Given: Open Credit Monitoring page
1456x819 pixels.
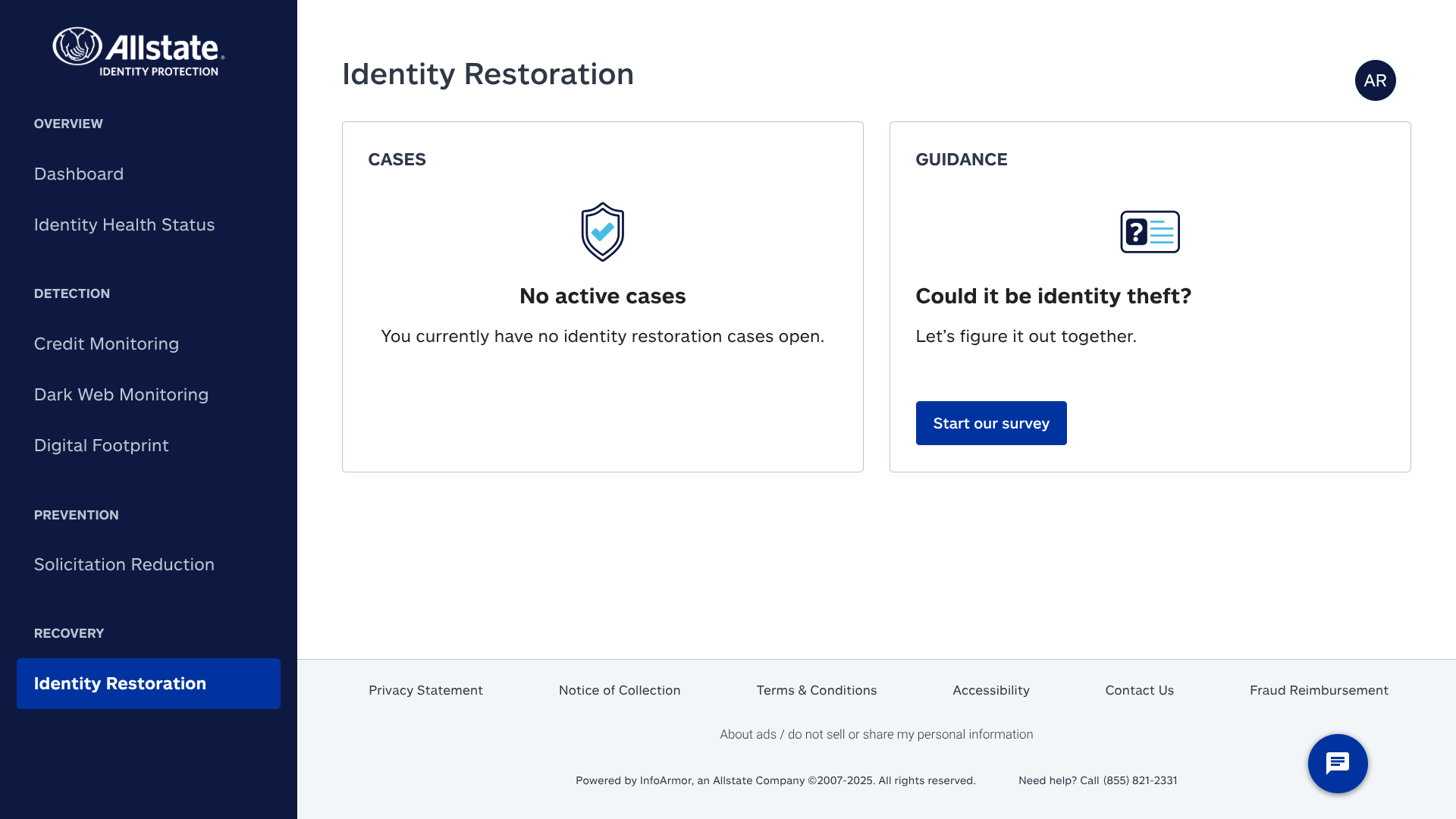Looking at the screenshot, I should 106,344.
